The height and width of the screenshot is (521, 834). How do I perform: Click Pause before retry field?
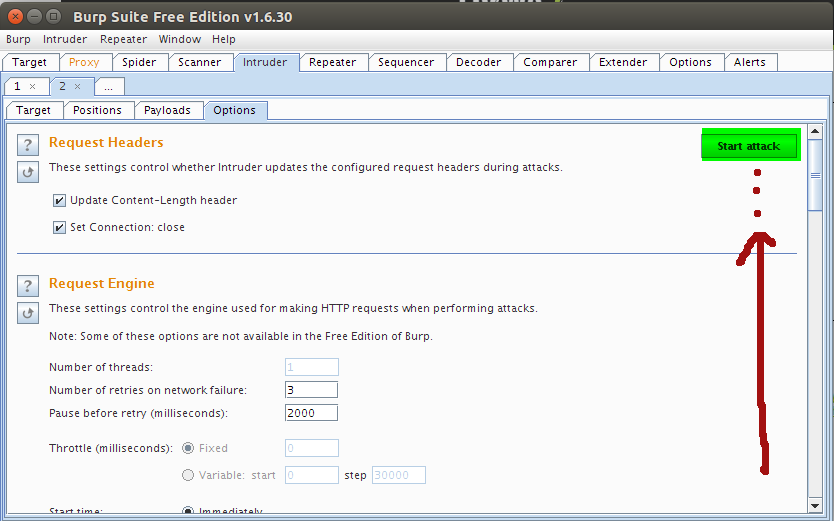click(x=311, y=413)
